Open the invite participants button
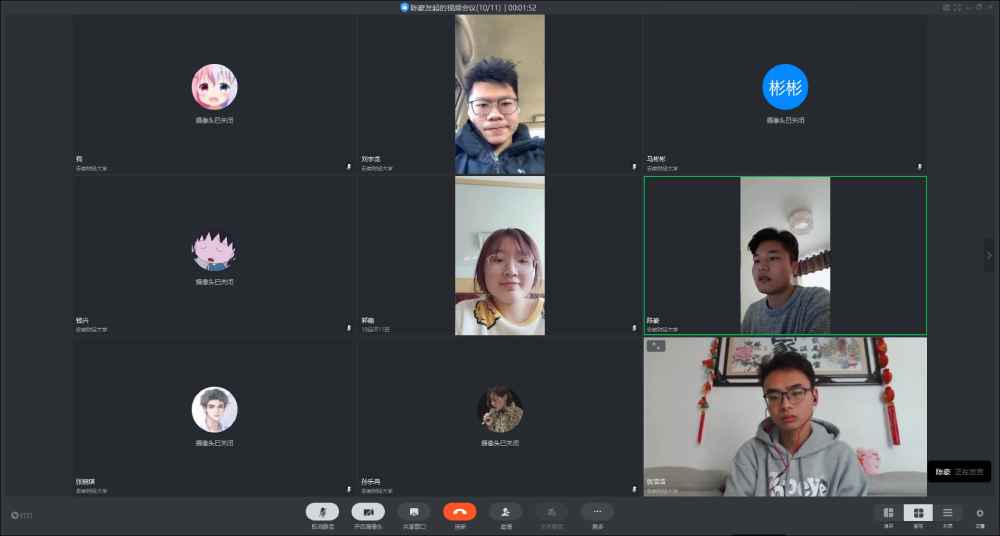 pos(506,512)
